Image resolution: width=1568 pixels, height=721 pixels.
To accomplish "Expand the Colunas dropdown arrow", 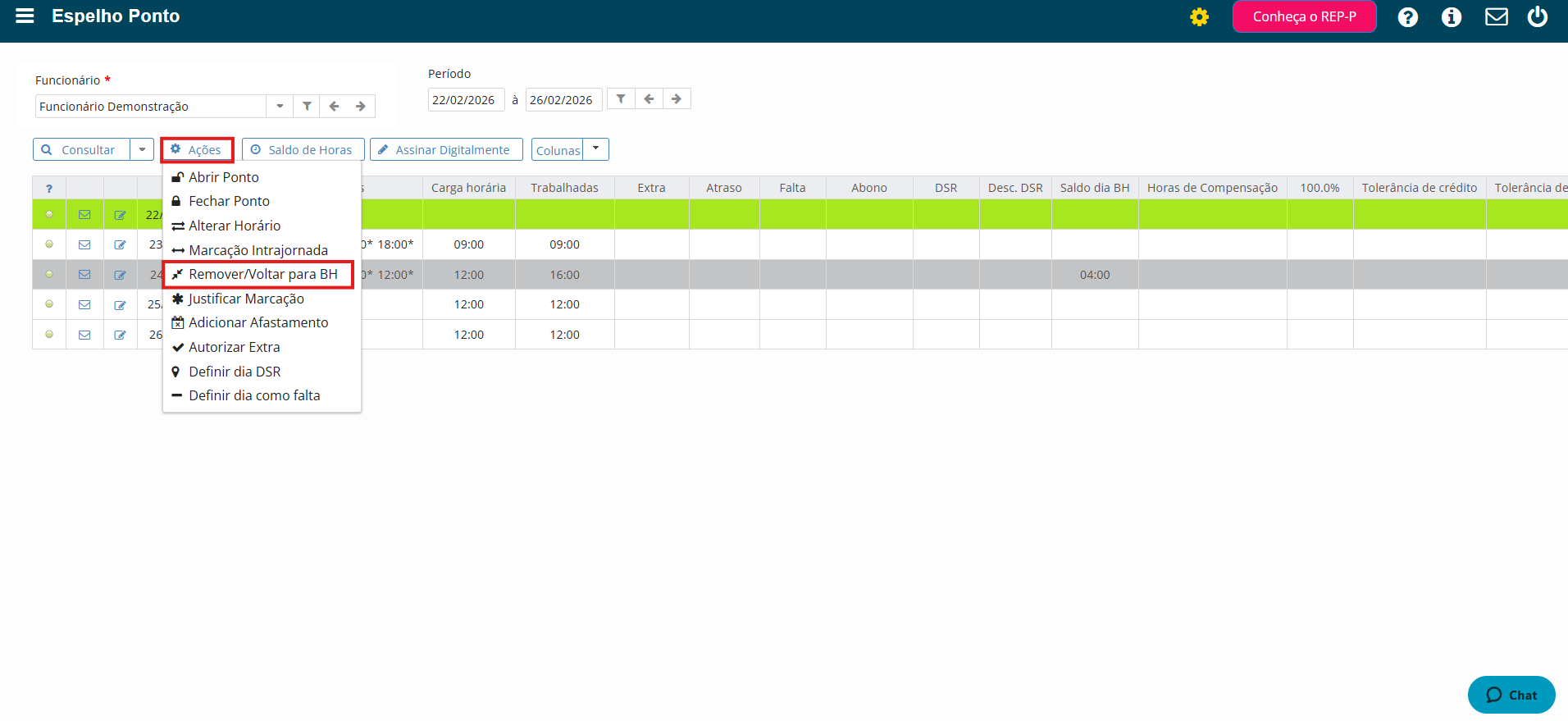I will (x=595, y=149).
